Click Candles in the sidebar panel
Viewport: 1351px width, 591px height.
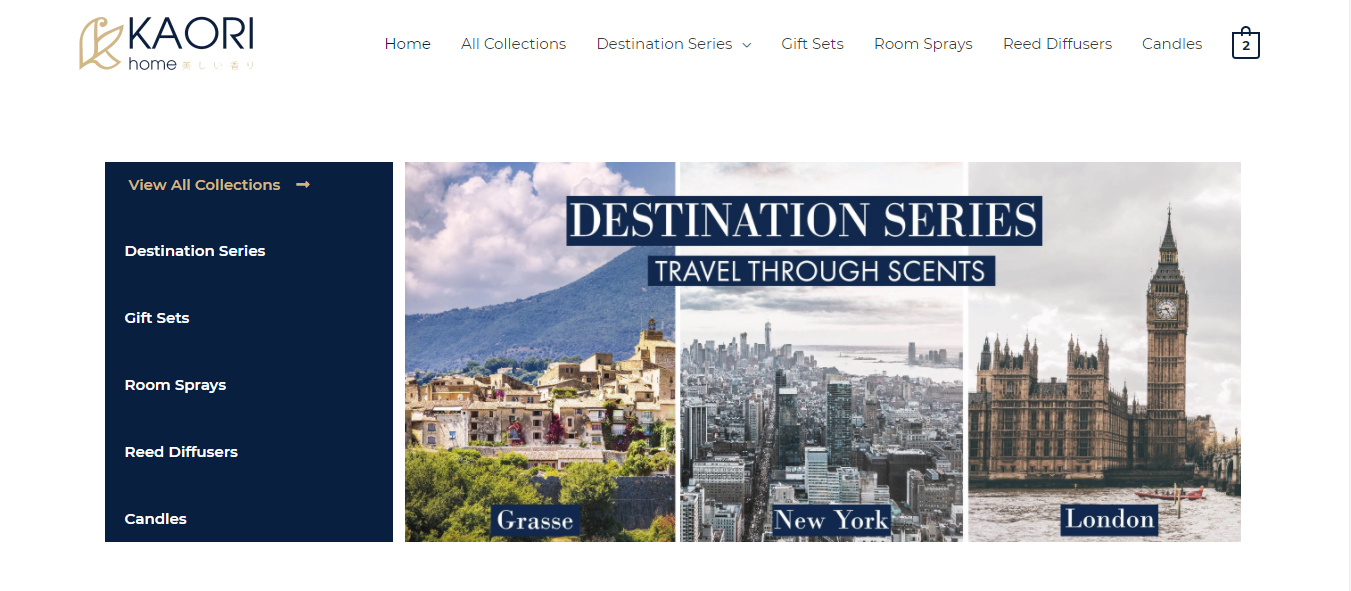(x=155, y=519)
